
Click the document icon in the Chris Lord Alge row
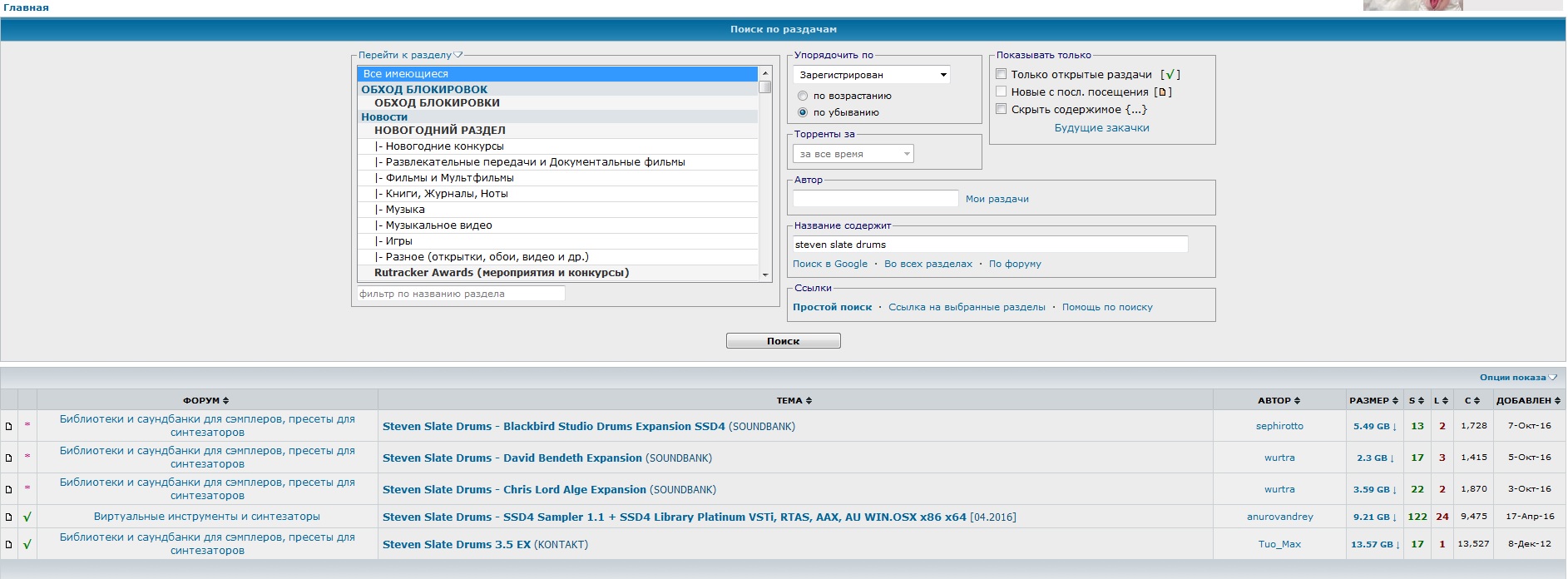(x=9, y=489)
